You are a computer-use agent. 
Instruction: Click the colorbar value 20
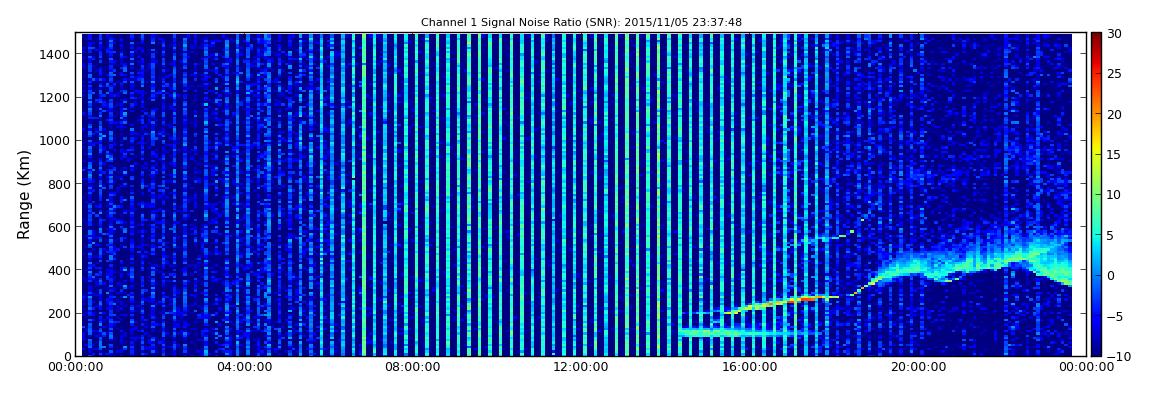[1115, 114]
